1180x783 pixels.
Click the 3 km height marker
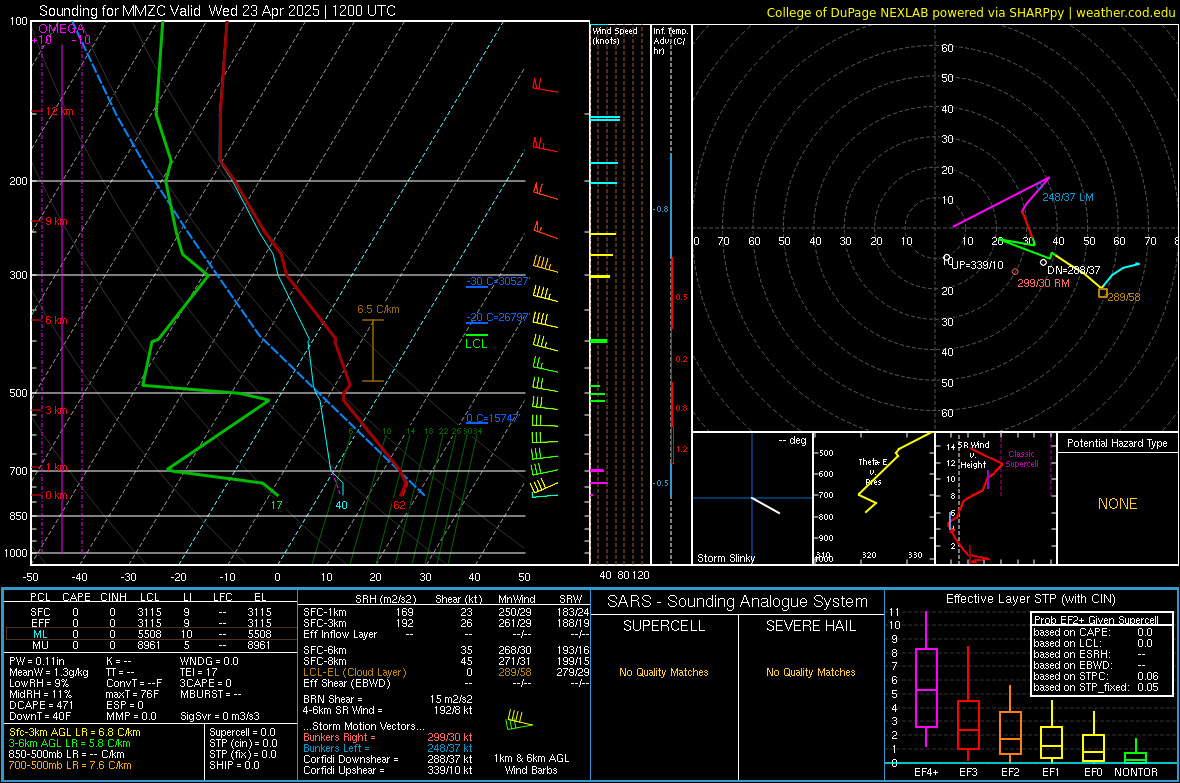pyautogui.click(x=55, y=410)
